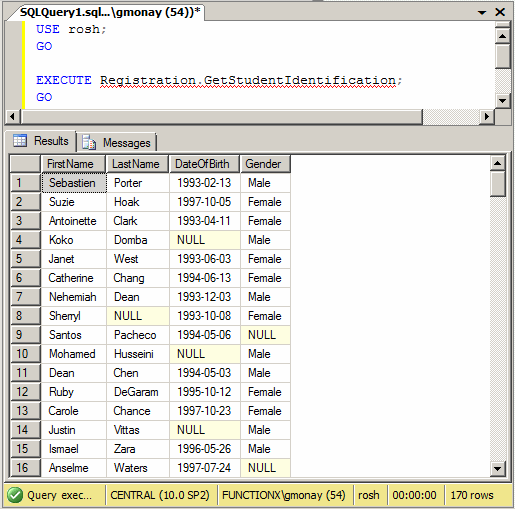Select the cell 'Sebastien'
Viewport: 515px width, 509px height.
74,183
